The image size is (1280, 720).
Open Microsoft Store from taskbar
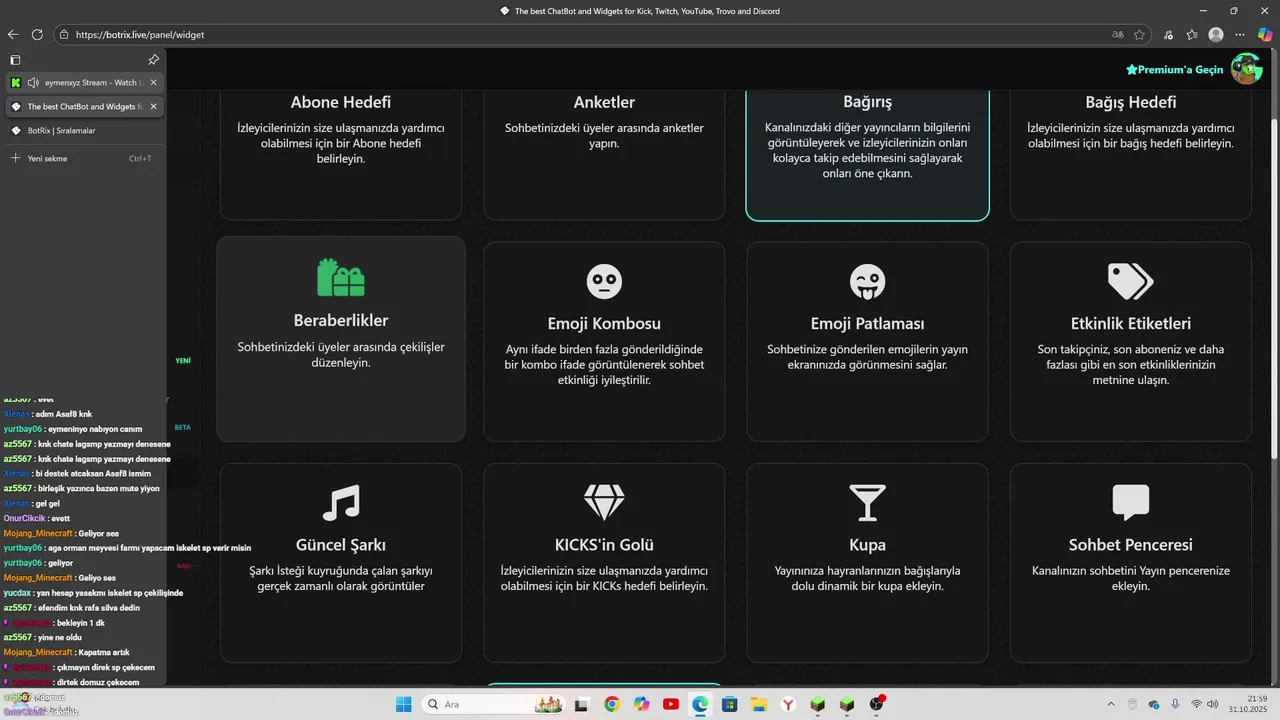click(730, 704)
